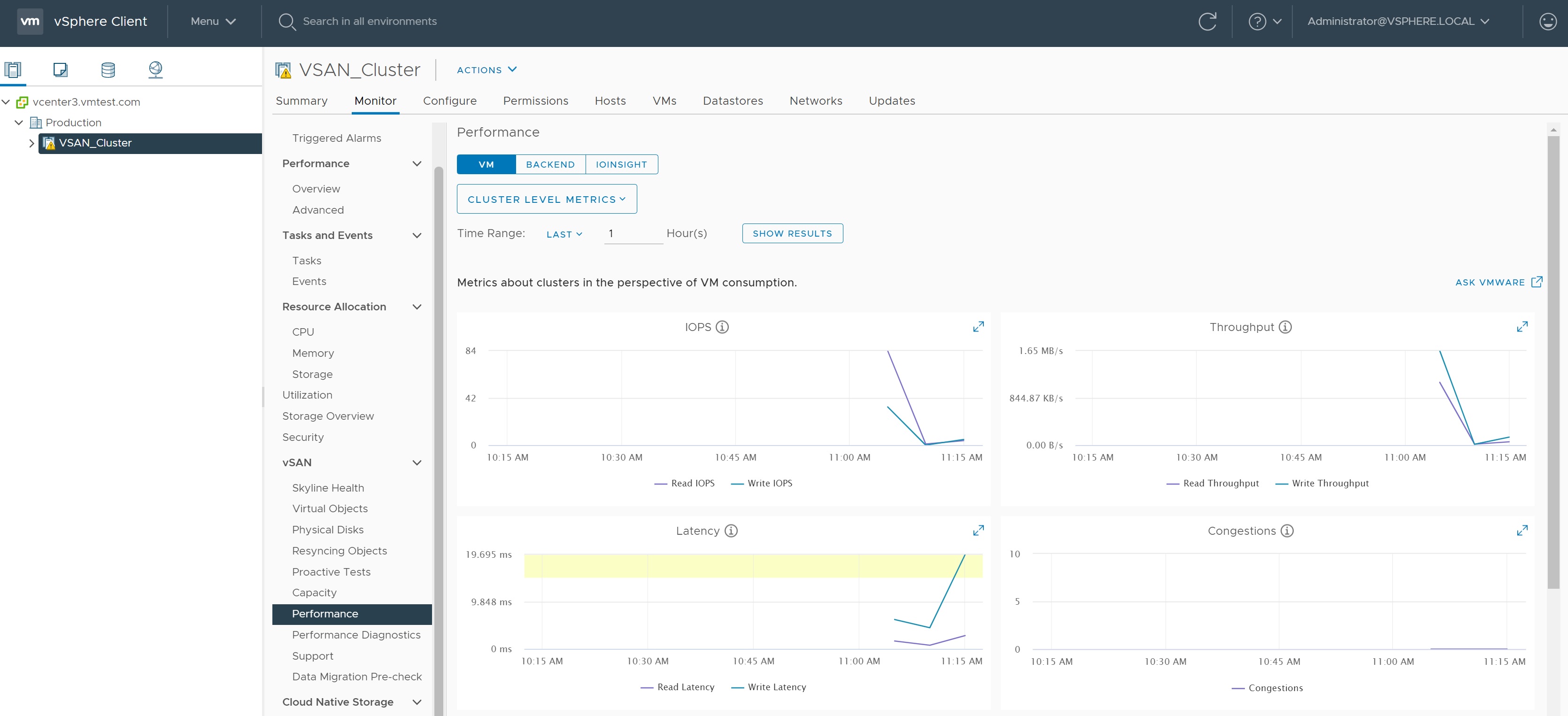
Task: Expand the IOPS chart to full view
Action: click(x=978, y=327)
